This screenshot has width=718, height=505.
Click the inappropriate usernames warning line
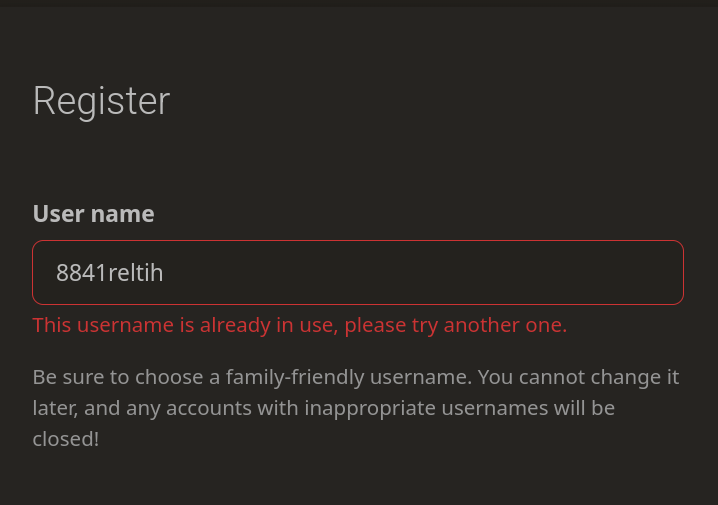tap(323, 408)
